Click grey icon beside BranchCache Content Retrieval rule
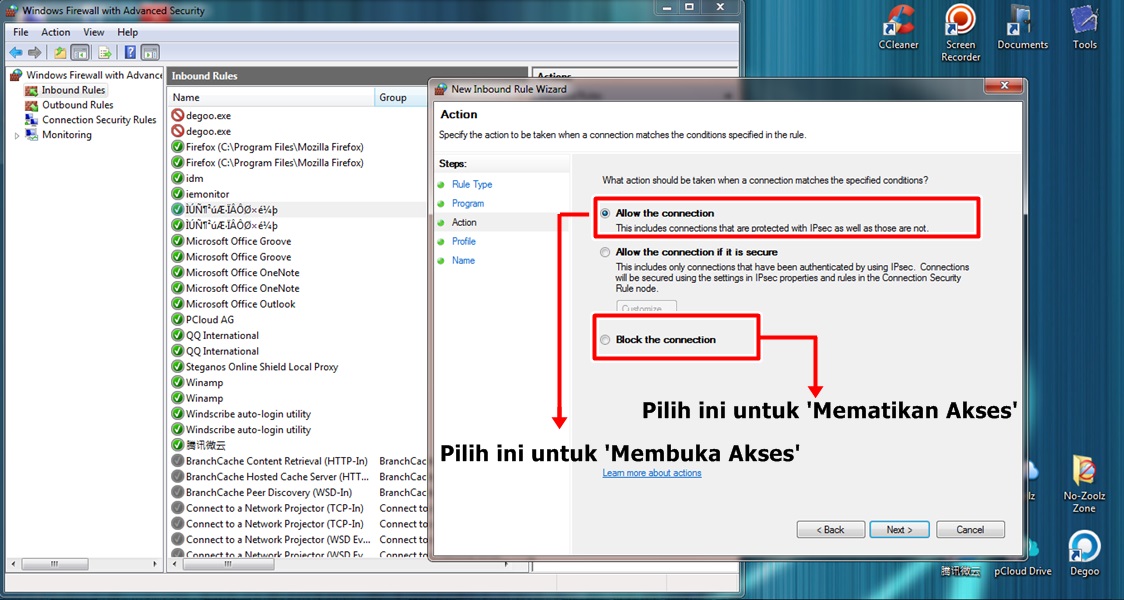The height and width of the screenshot is (600, 1124). [178, 461]
